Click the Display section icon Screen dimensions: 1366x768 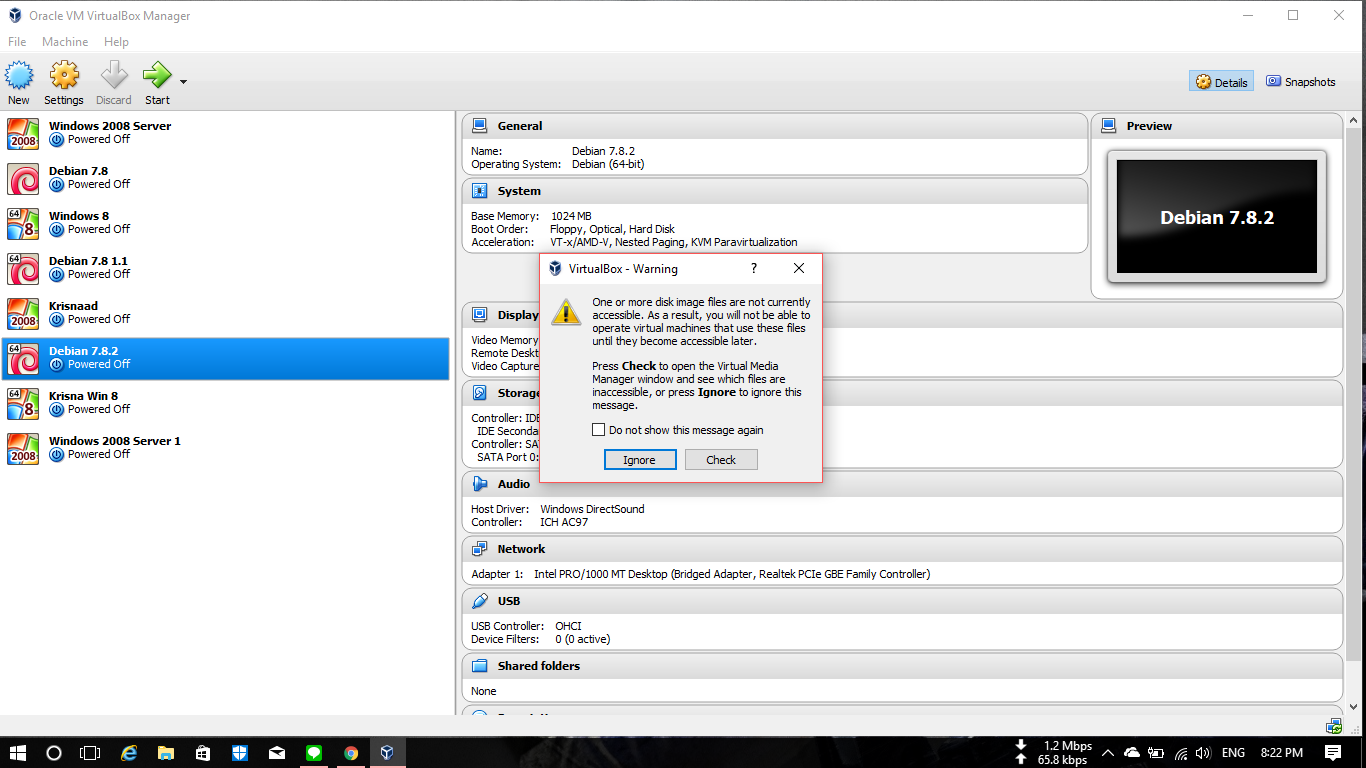480,315
